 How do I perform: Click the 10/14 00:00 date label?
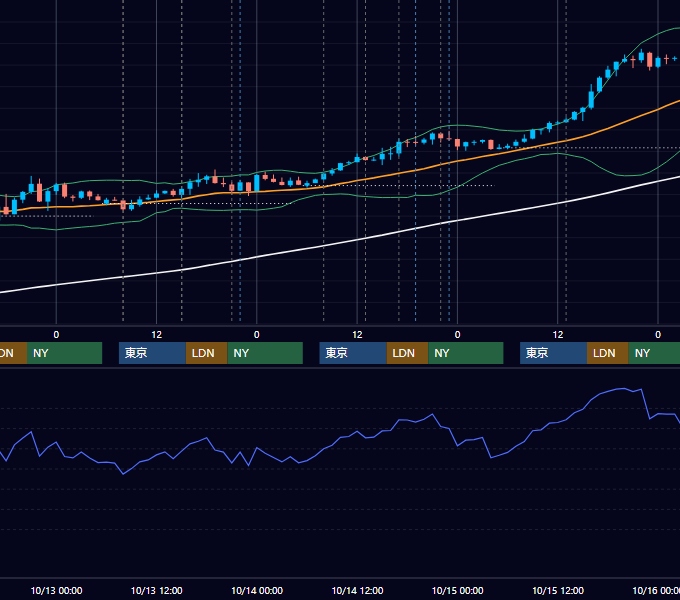coord(257,590)
